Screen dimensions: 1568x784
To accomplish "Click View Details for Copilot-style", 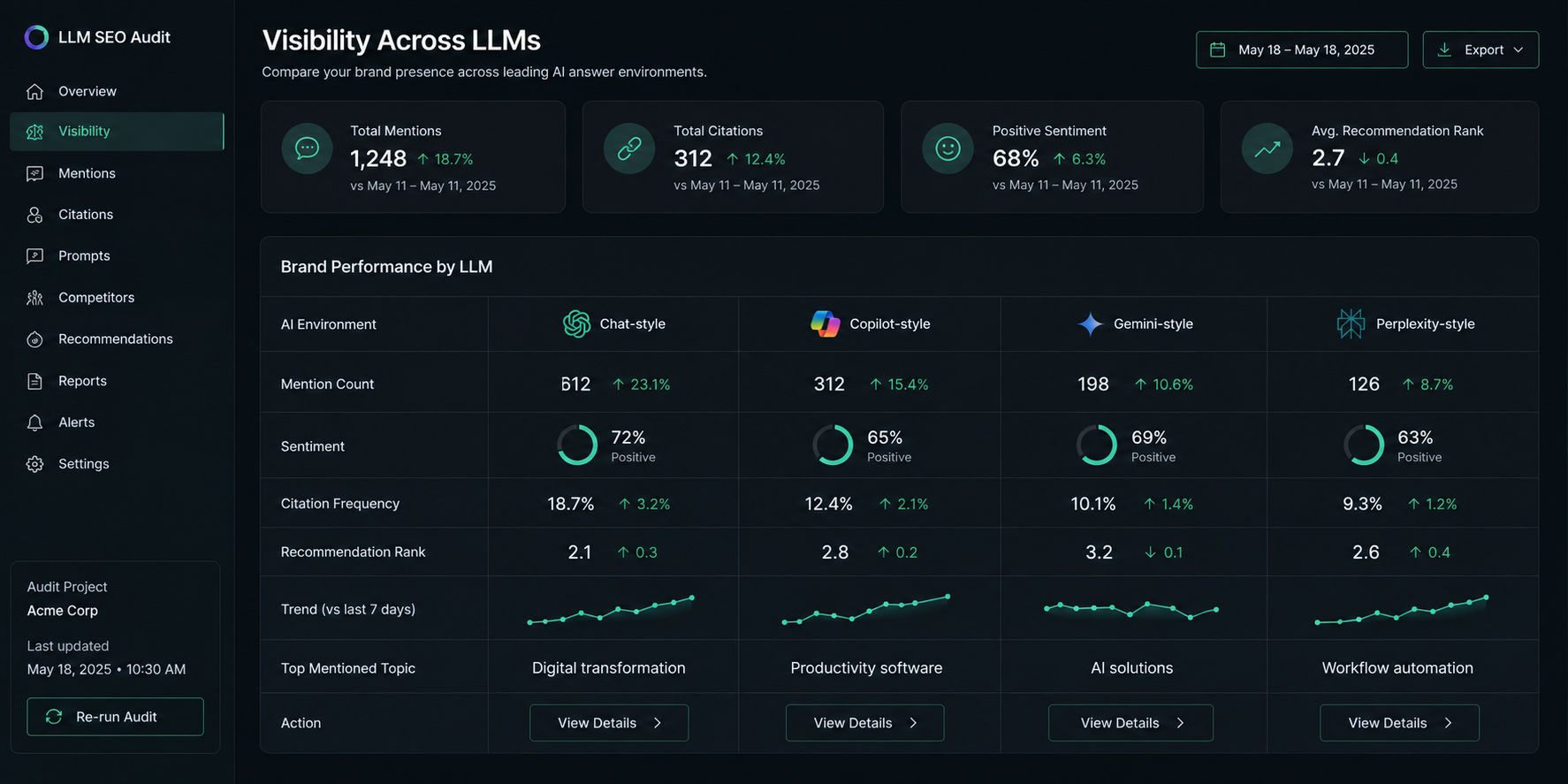I will coord(864,723).
